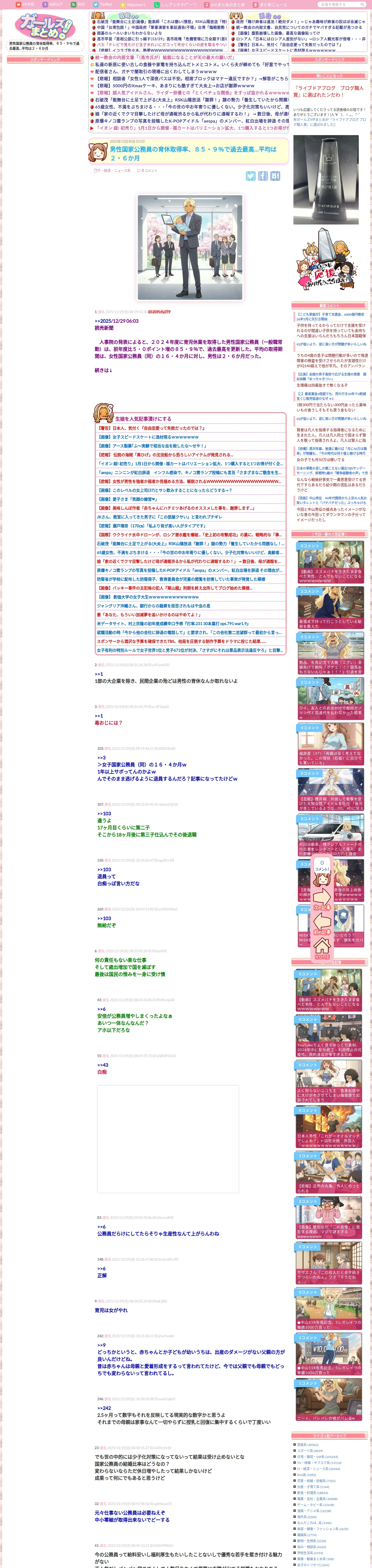The height and width of the screenshot is (1568, 372).
Task: Open 続きは↓ continuation link
Action: pyautogui.click(x=103, y=370)
